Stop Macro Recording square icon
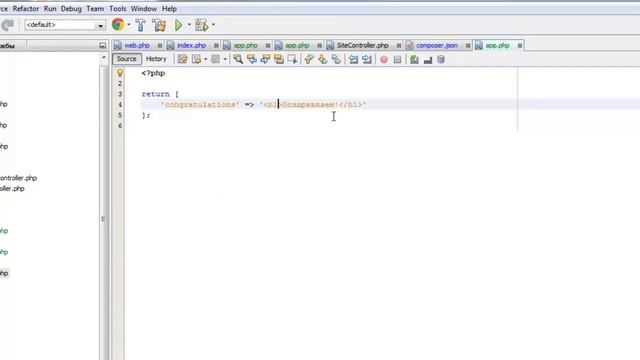 pyautogui.click(x=397, y=60)
